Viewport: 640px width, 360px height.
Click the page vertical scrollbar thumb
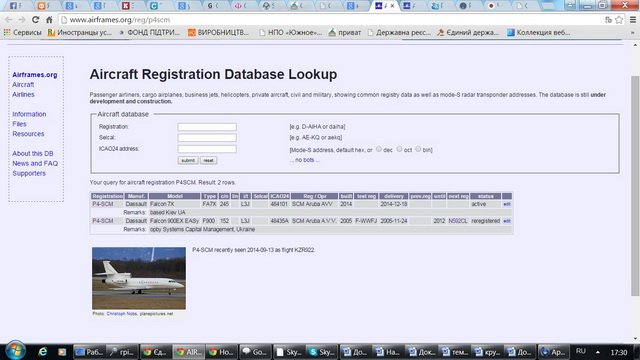(x=635, y=186)
